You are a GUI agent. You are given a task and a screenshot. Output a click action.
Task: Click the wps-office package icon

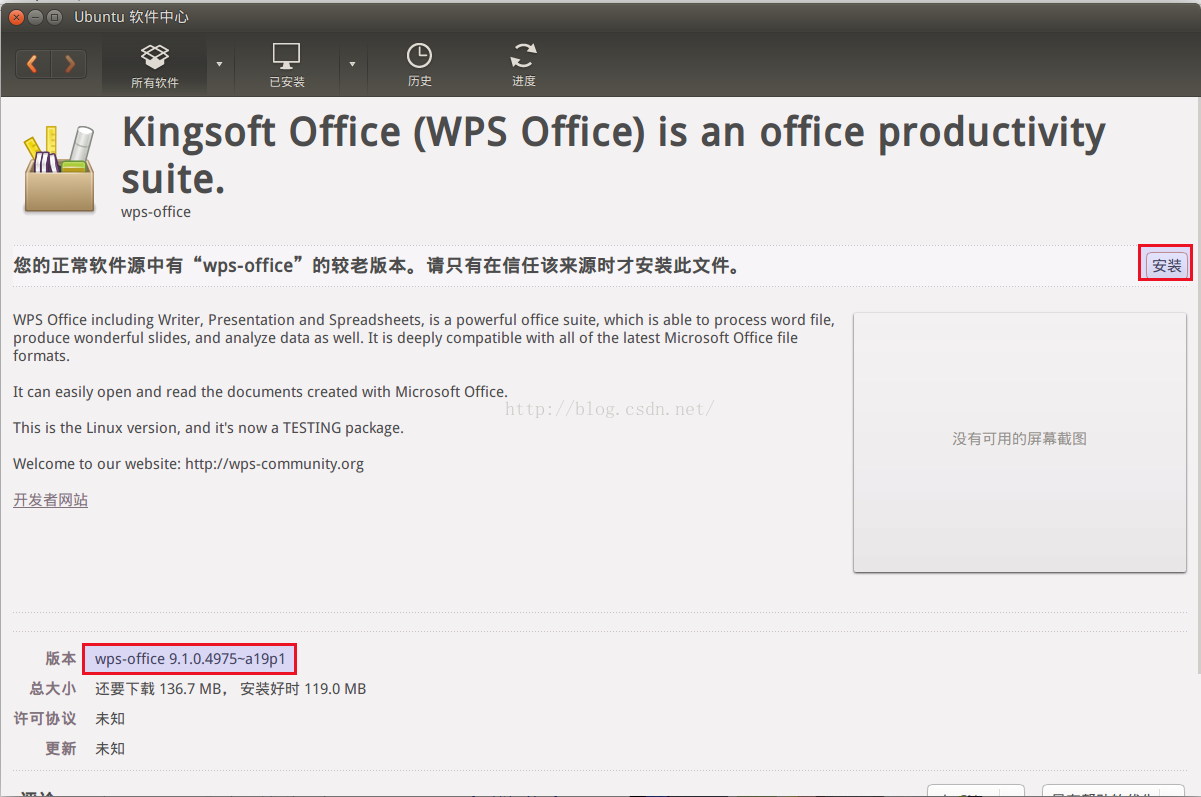(59, 168)
